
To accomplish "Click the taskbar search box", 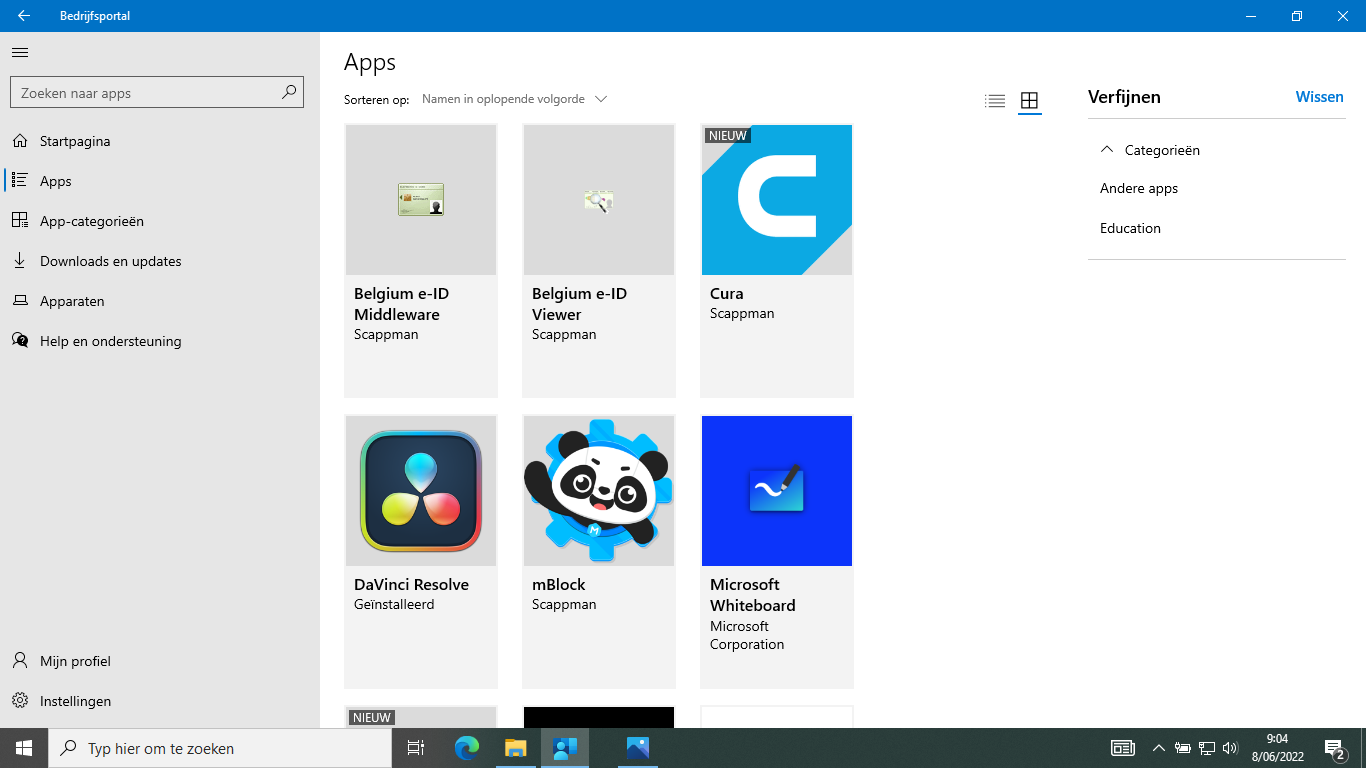I will pyautogui.click(x=220, y=748).
